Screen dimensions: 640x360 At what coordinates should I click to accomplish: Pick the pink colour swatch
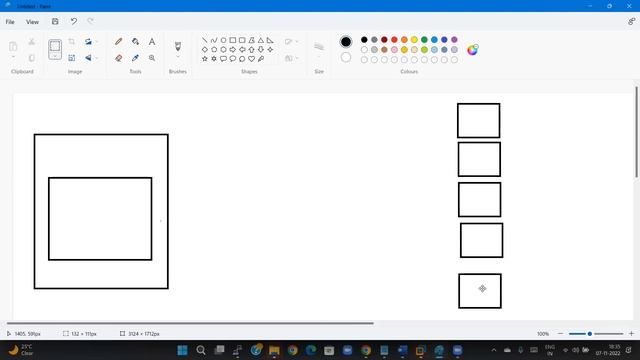pos(394,49)
